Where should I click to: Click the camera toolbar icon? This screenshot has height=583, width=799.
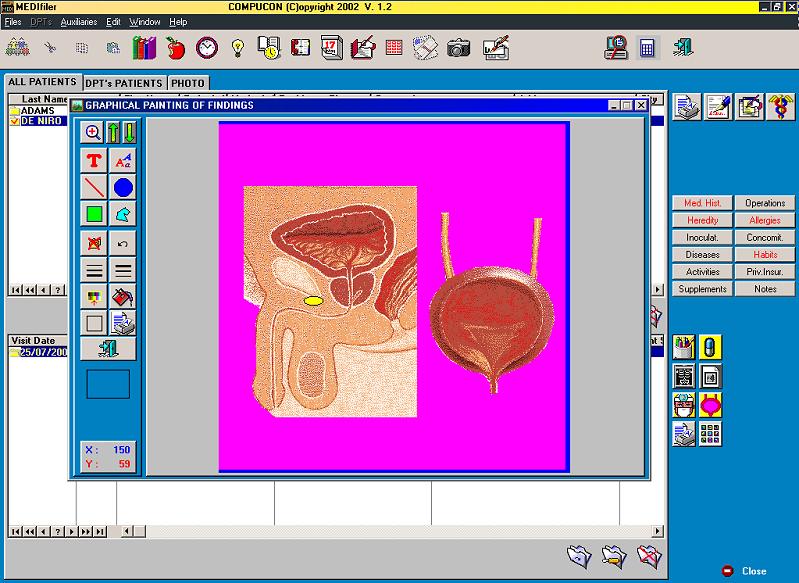[x=458, y=48]
